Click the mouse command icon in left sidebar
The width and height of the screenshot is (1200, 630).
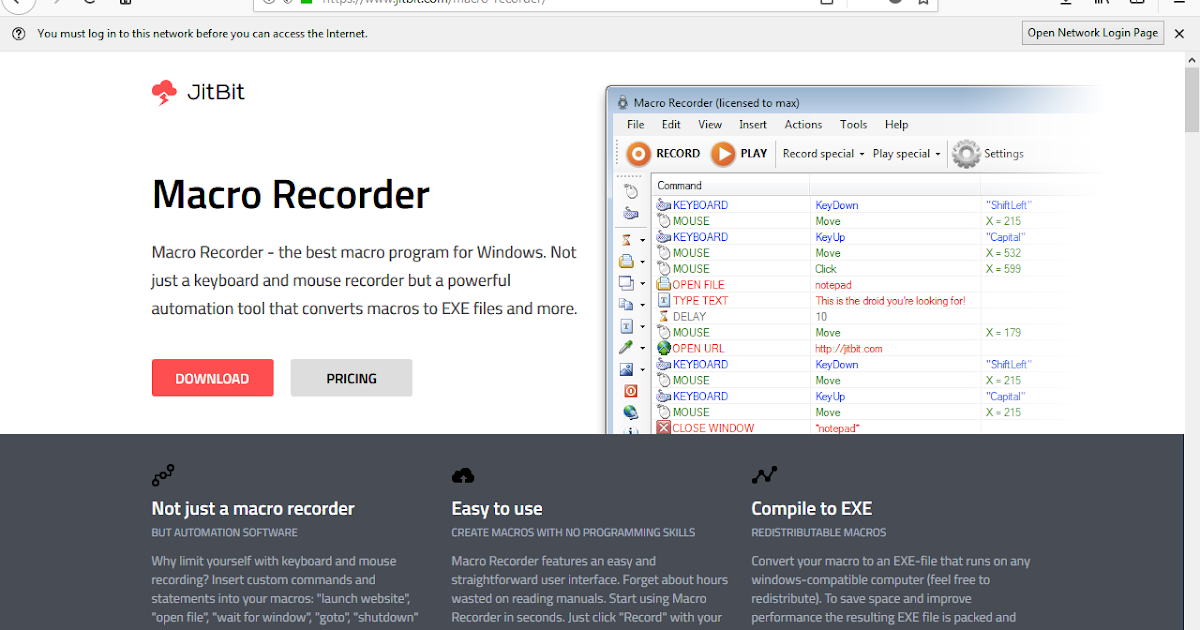tap(630, 190)
